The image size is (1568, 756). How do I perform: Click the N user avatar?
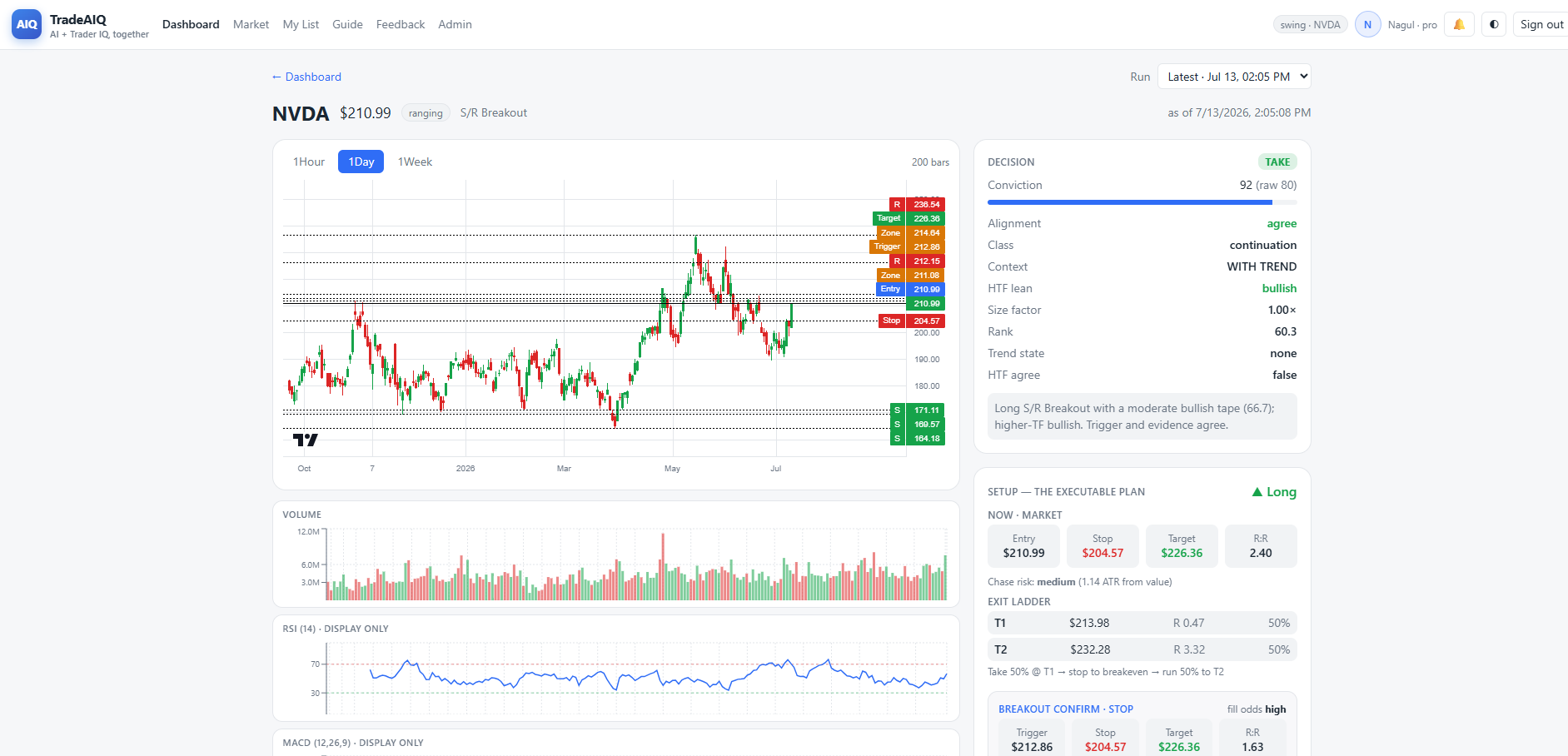[1367, 25]
